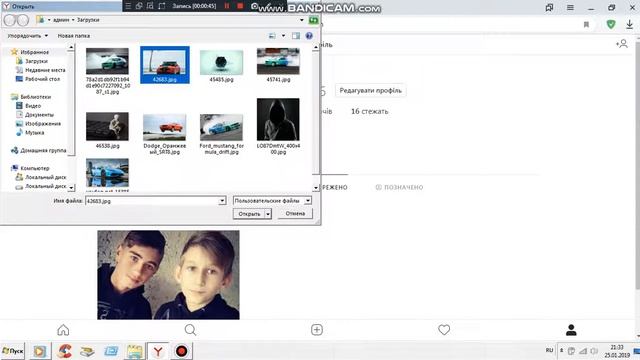Select the first Локальный диск entry
The image size is (640, 360).
(45, 177)
